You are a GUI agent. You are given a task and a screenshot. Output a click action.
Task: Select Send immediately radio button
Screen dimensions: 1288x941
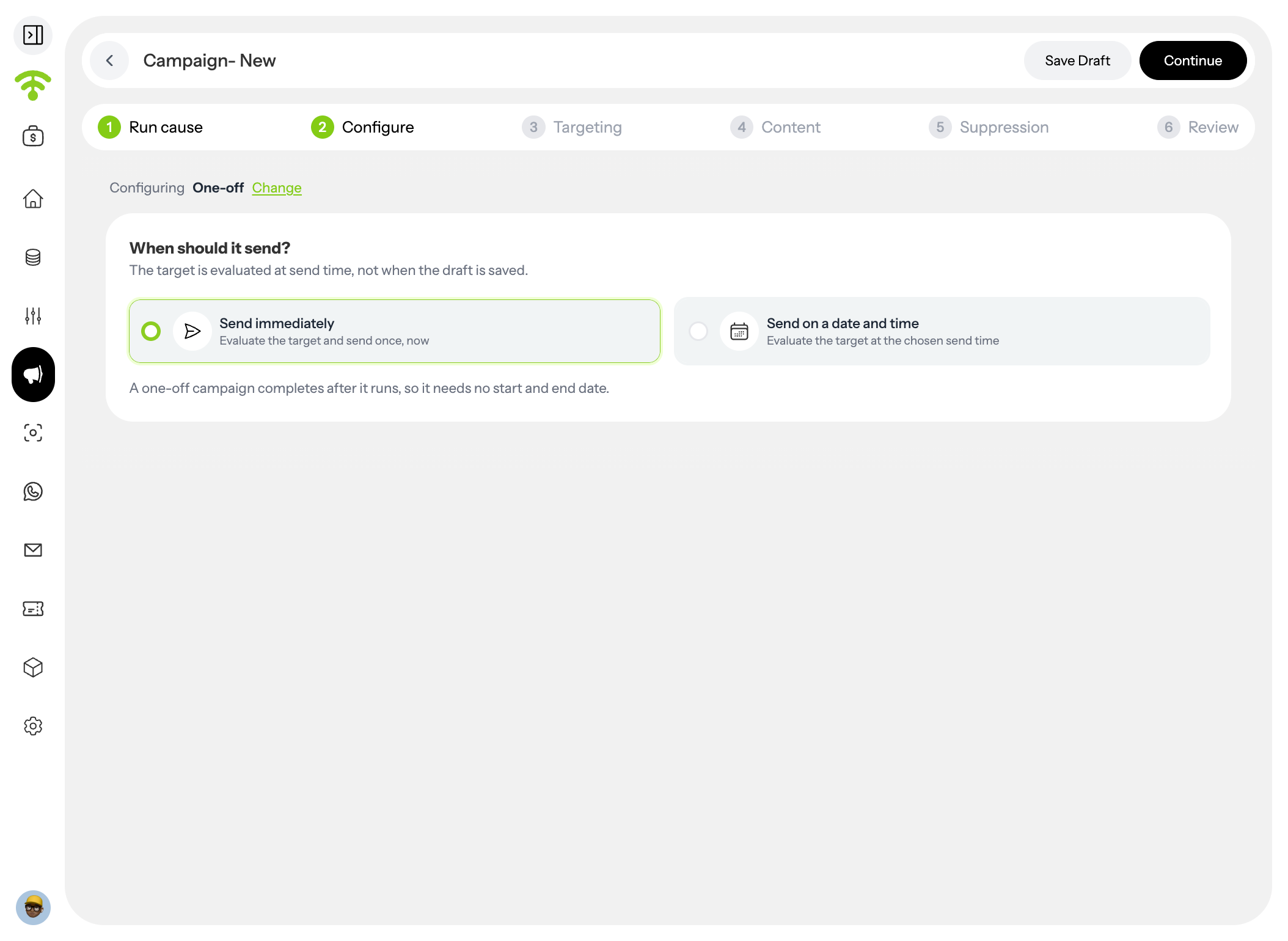pyautogui.click(x=151, y=331)
